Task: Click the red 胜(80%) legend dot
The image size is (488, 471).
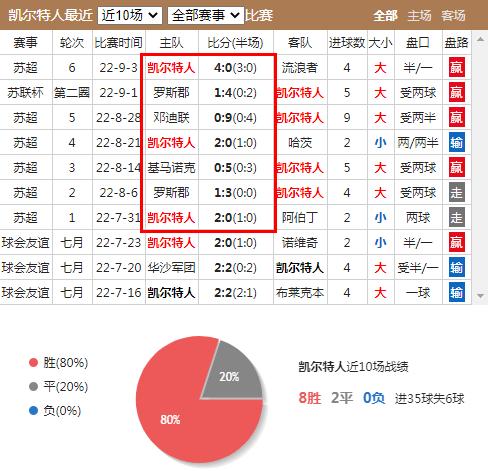Action: click(33, 363)
